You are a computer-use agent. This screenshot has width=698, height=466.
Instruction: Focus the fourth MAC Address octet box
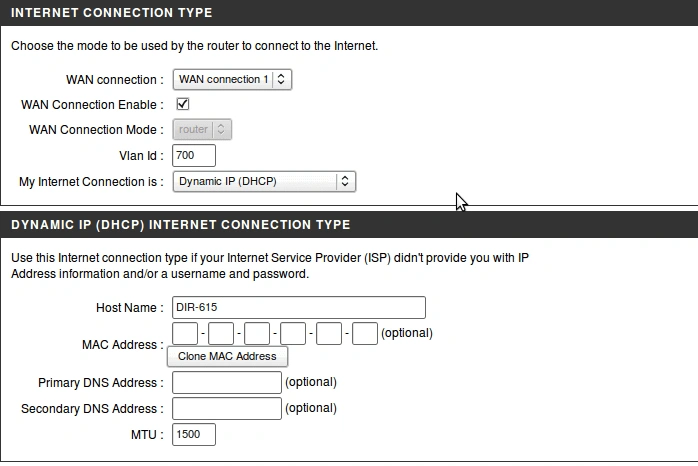293,333
